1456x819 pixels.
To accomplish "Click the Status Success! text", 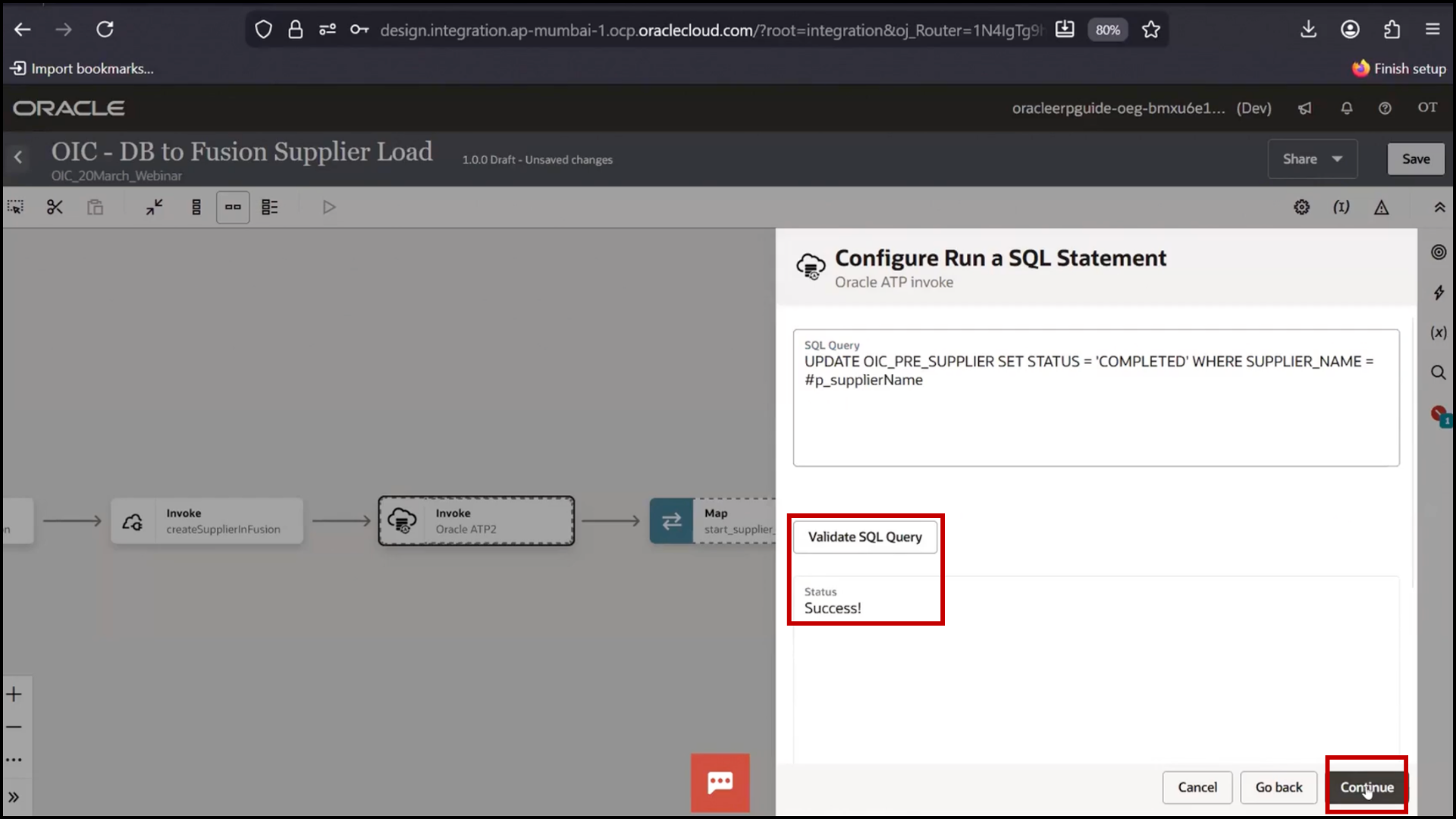I will coord(833,608).
